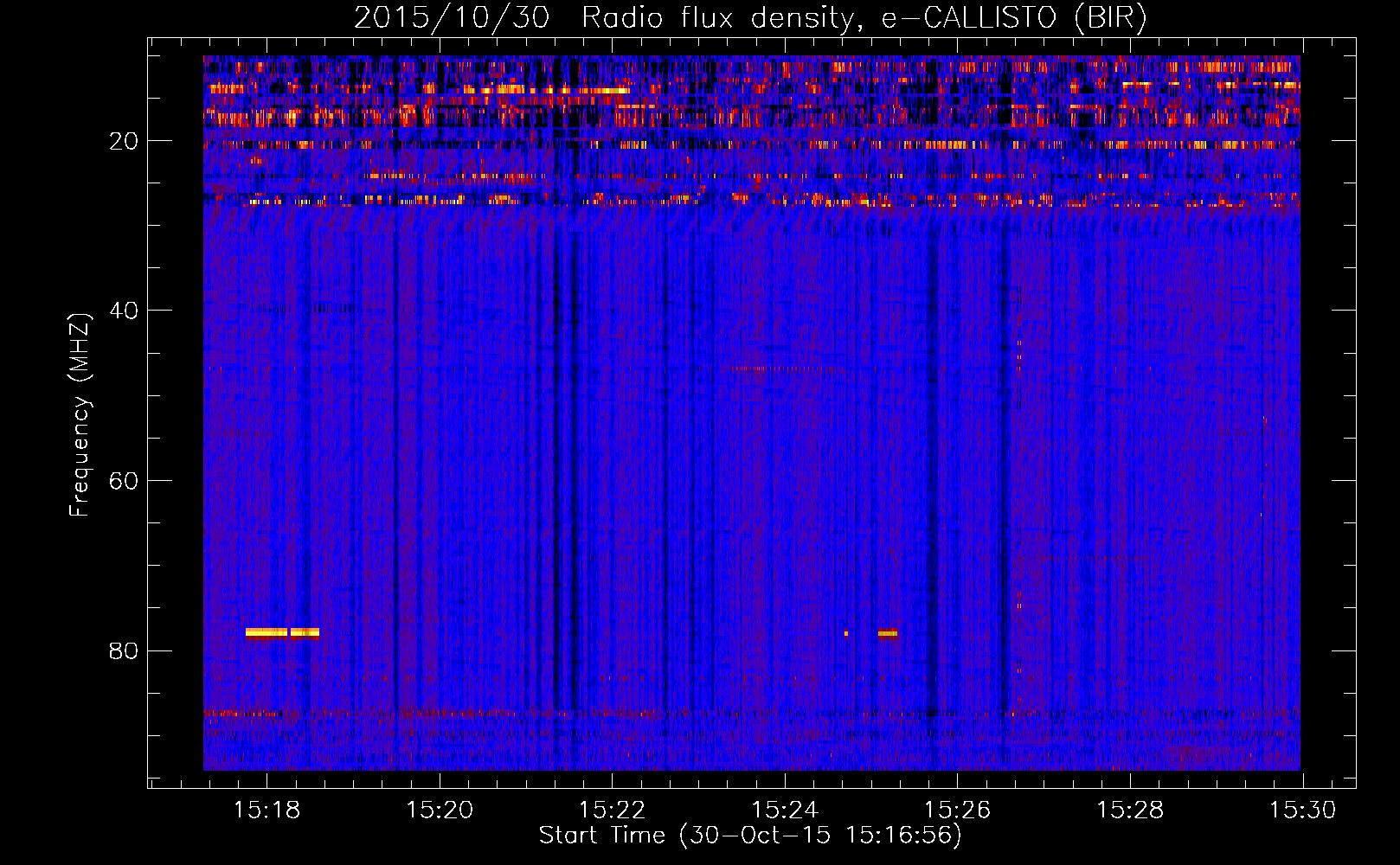Image resolution: width=1400 pixels, height=865 pixels.
Task: Click the 40 MHz frequency tick label
Action: (124, 311)
